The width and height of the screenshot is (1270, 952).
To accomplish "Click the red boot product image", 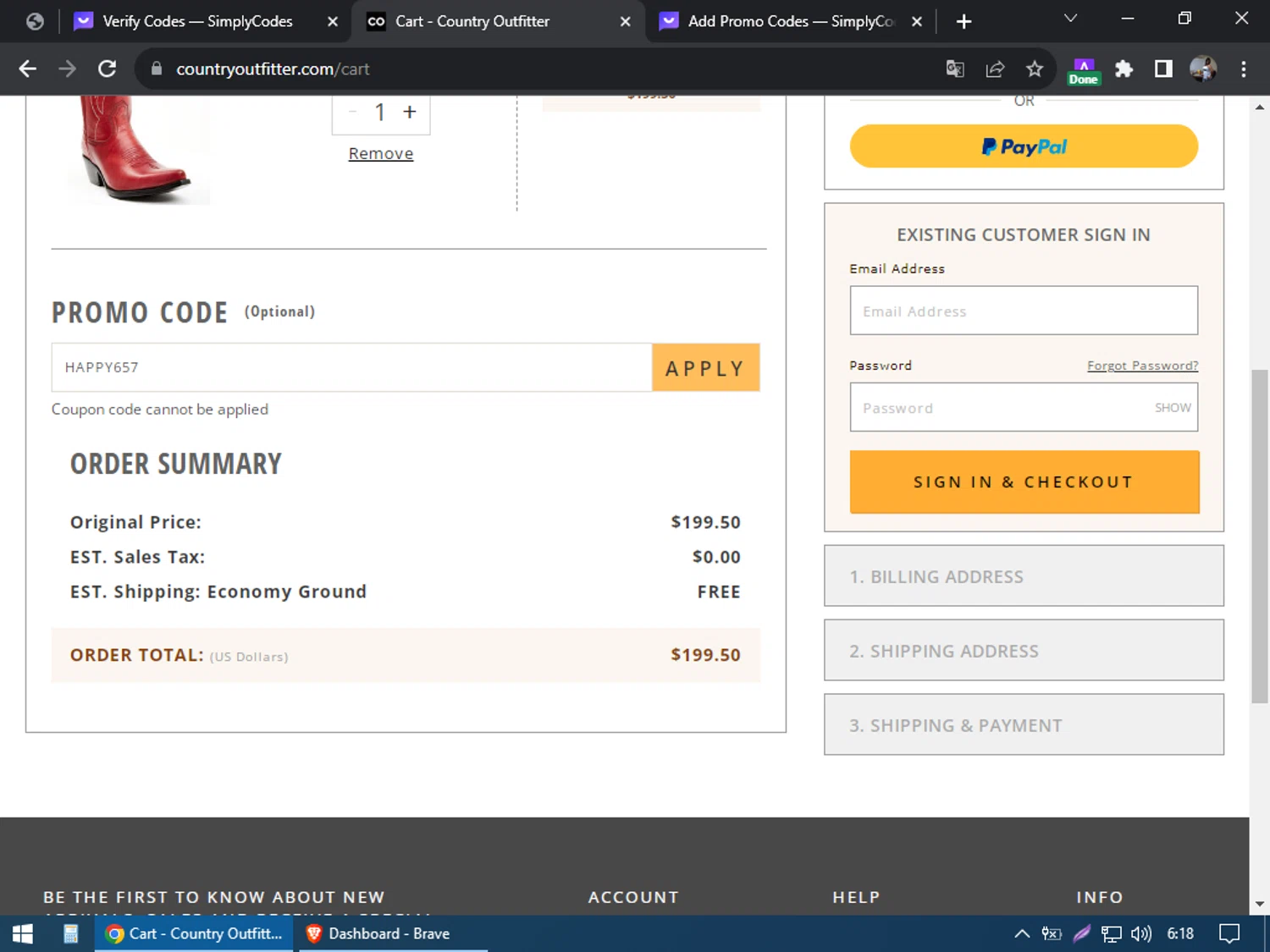I will (138, 149).
